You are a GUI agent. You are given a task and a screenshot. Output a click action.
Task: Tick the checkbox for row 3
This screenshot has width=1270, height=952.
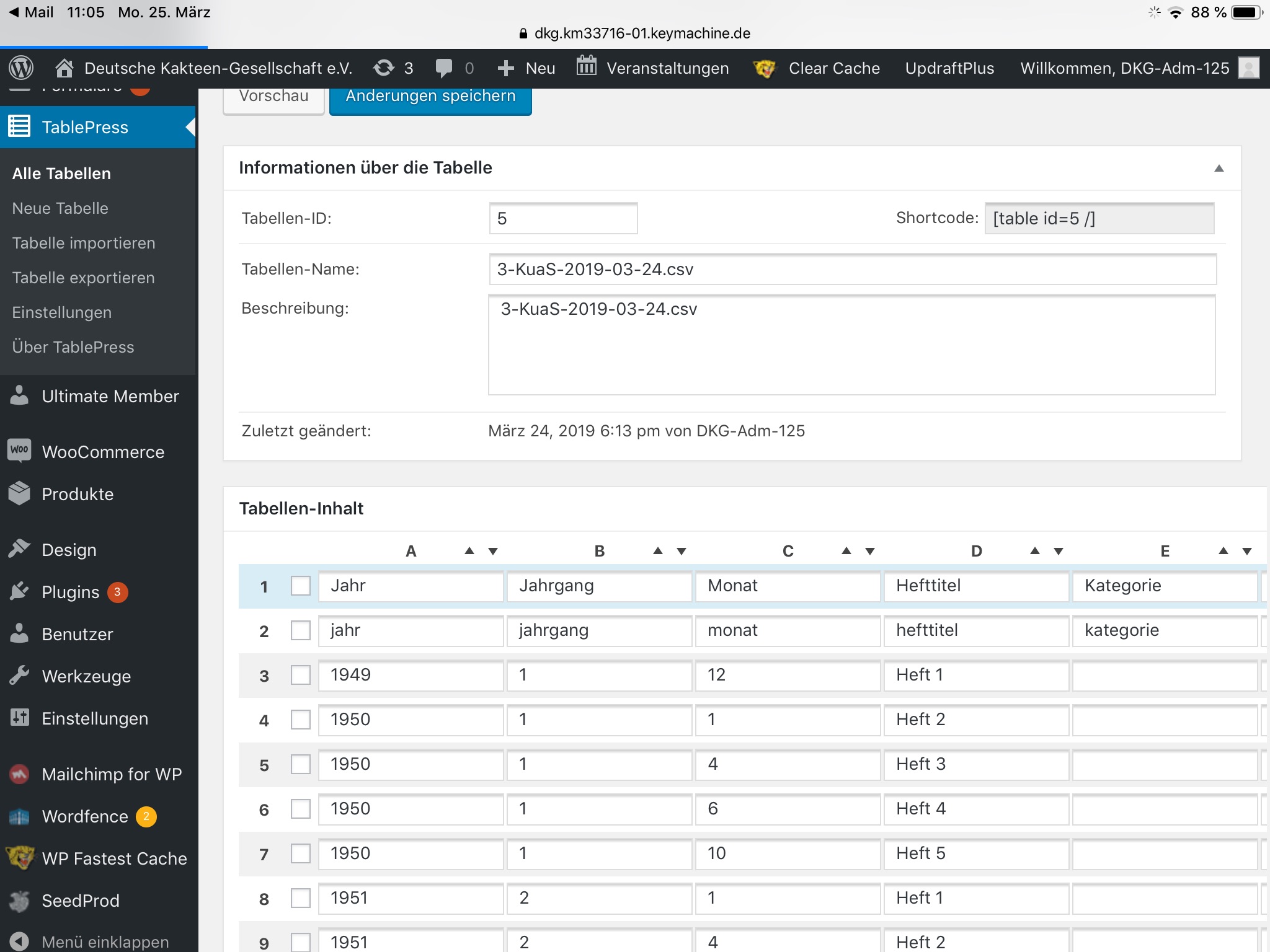pyautogui.click(x=301, y=675)
